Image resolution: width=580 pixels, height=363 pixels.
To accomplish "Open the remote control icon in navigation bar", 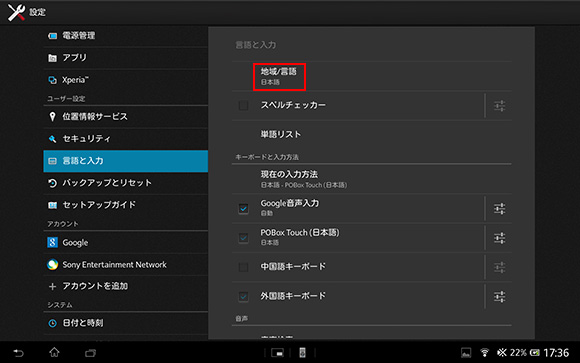I will pos(303,353).
